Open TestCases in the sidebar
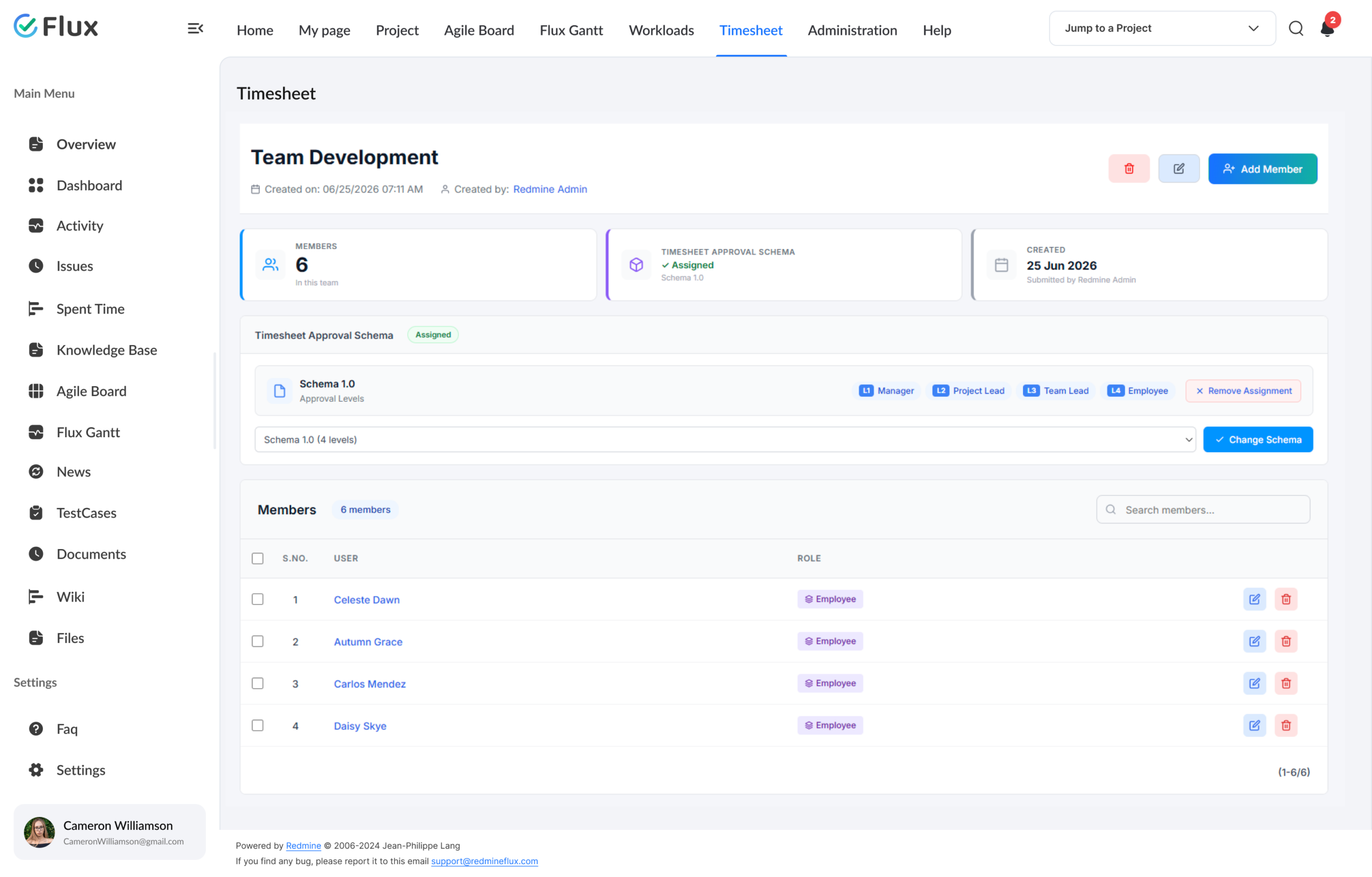The height and width of the screenshot is (877, 1372). (x=72, y=513)
